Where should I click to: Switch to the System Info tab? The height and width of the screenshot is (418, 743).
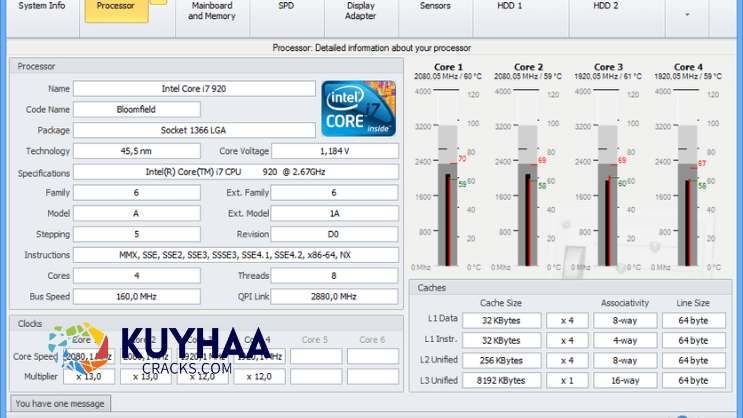coord(42,6)
